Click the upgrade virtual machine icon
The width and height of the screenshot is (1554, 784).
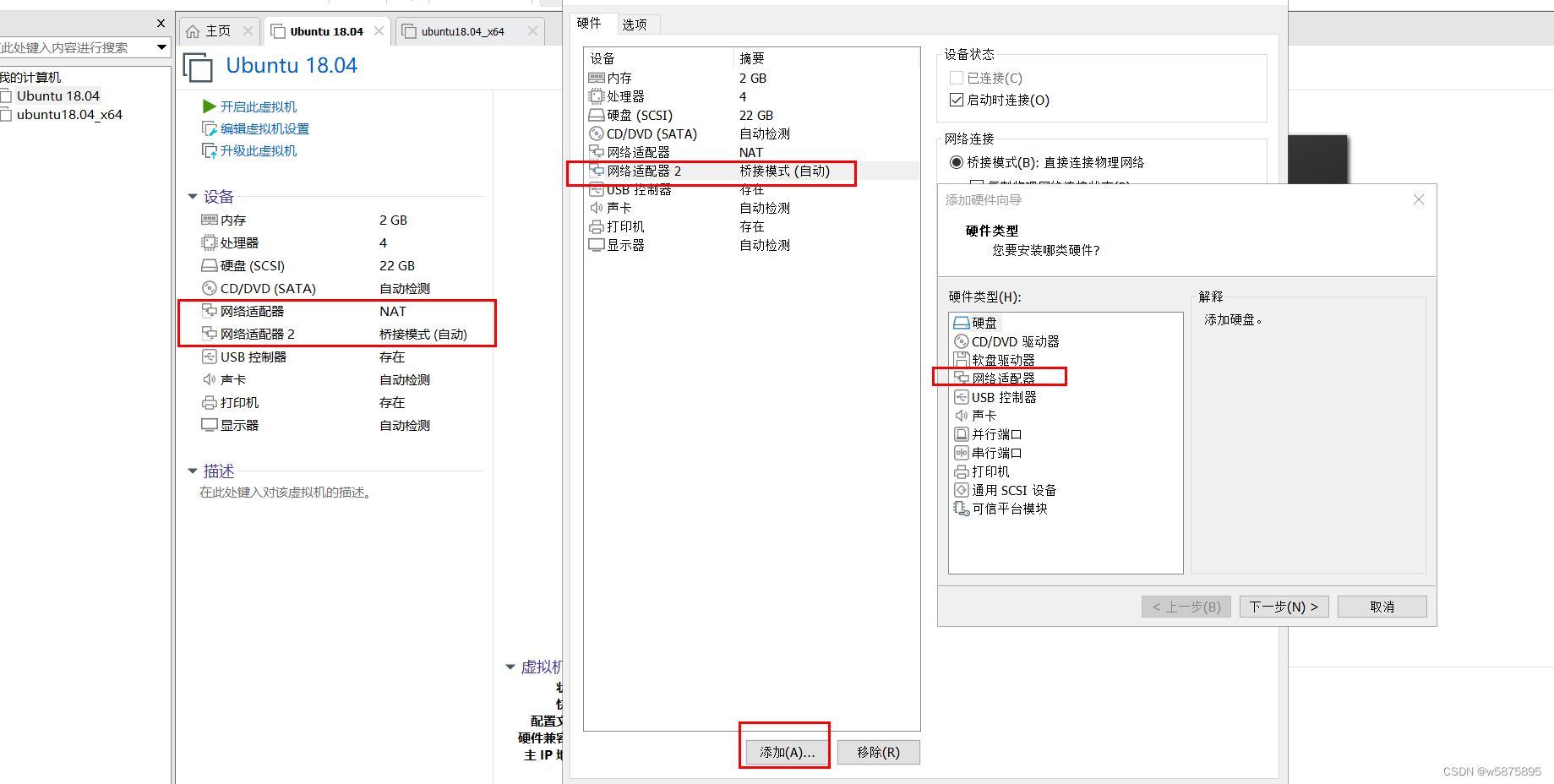coord(210,150)
